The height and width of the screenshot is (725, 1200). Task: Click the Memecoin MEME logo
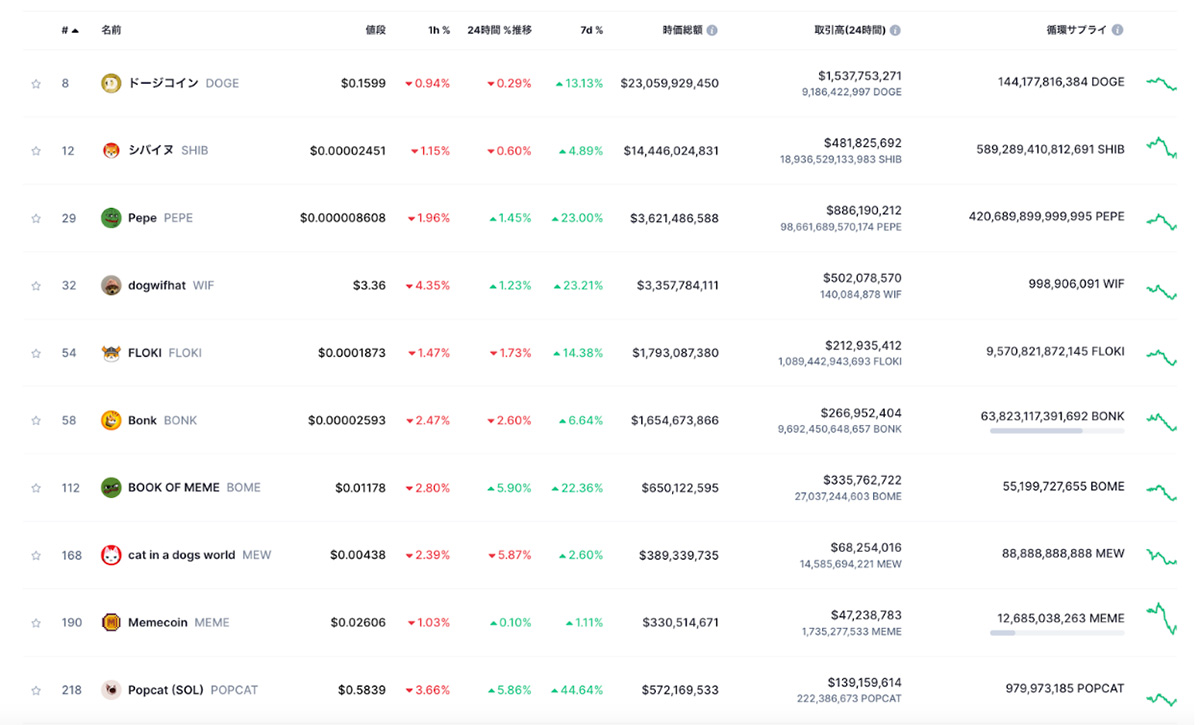111,622
